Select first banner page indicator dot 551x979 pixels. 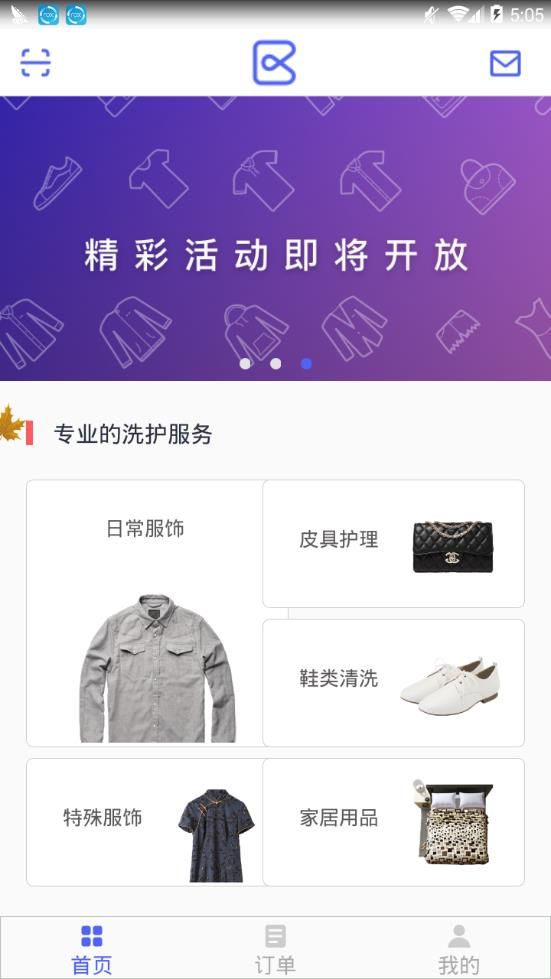tap(245, 363)
